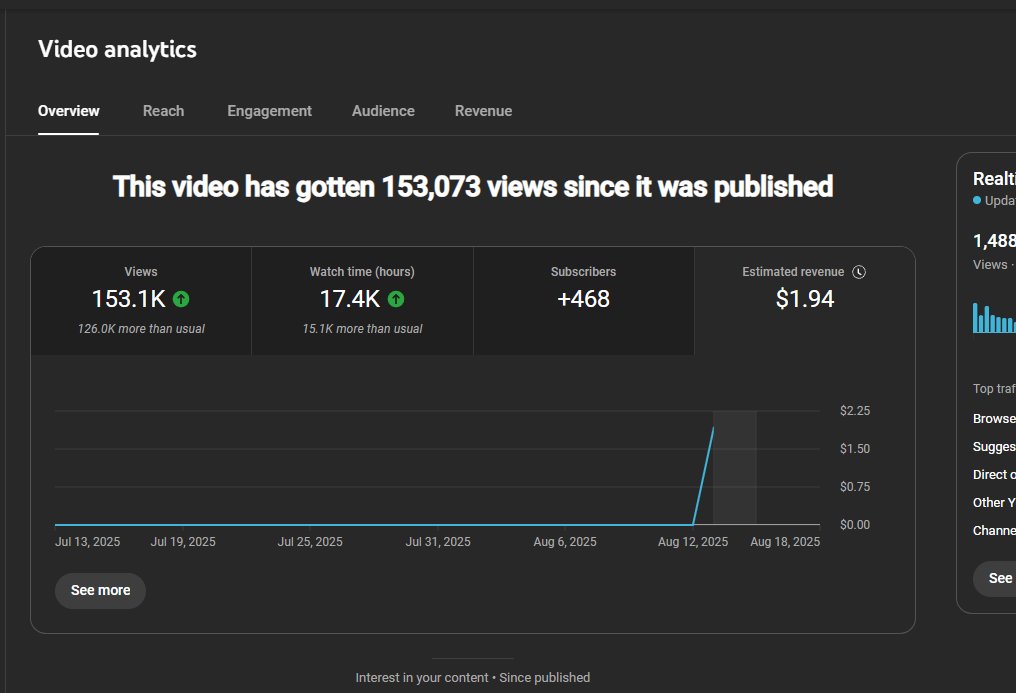This screenshot has height=693, width=1016.
Task: Switch to the Overview tab
Action: click(69, 111)
